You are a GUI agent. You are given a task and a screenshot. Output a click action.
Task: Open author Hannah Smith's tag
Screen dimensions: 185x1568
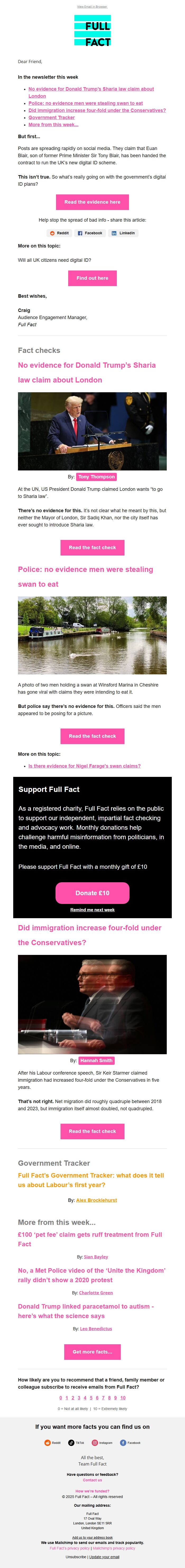(x=96, y=1060)
